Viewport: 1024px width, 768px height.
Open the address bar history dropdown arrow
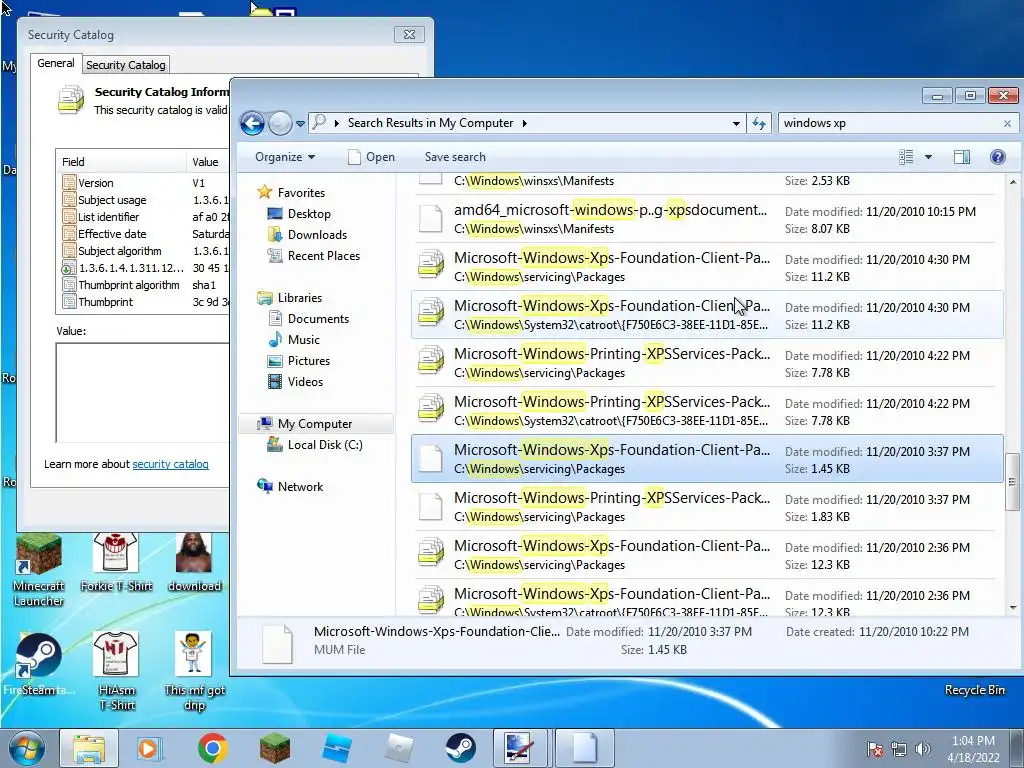pyautogui.click(x=736, y=123)
